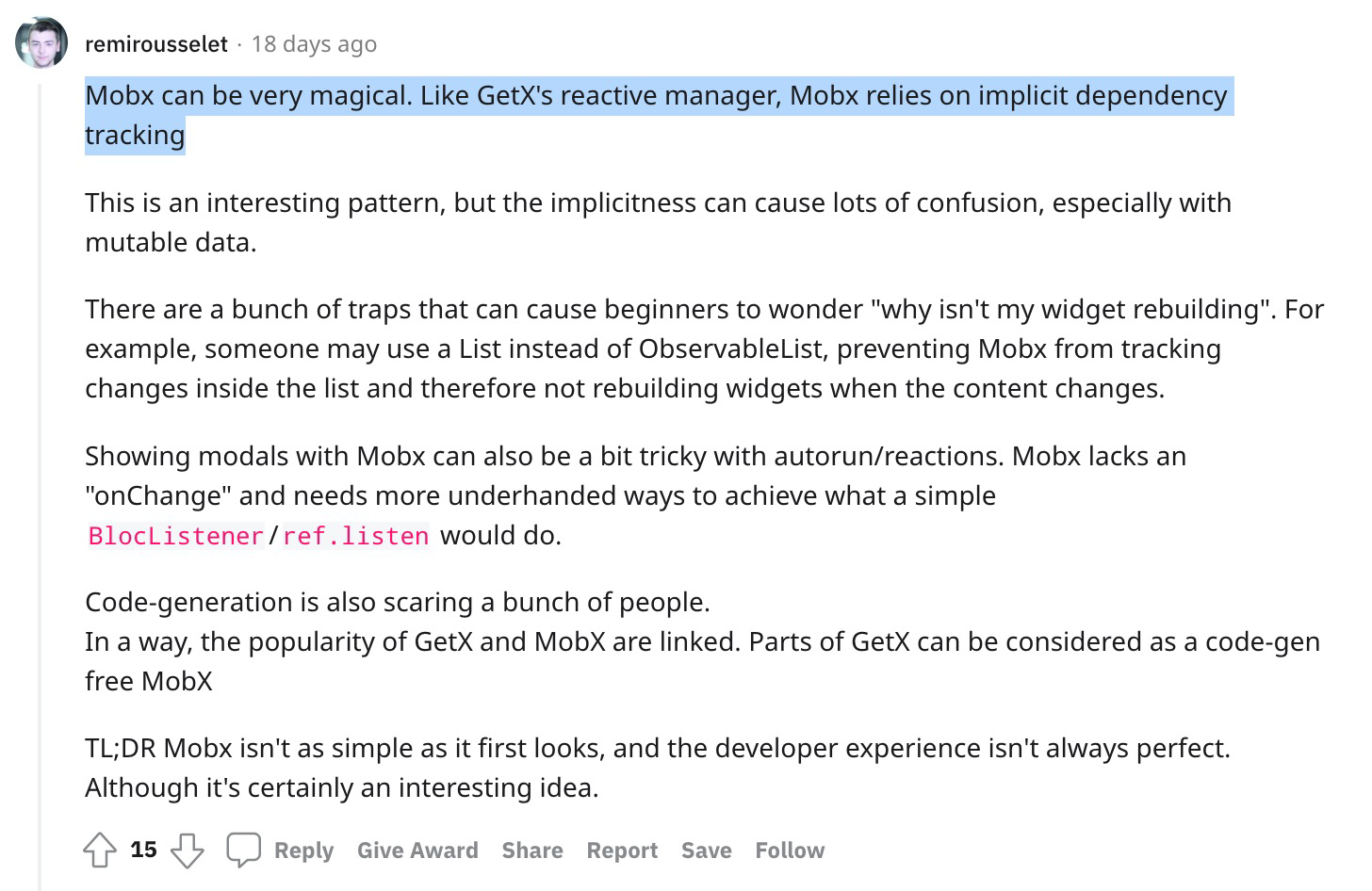This screenshot has height=891, width=1372.
Task: Click the paragraph mentioning ObservableList
Action: click(705, 348)
